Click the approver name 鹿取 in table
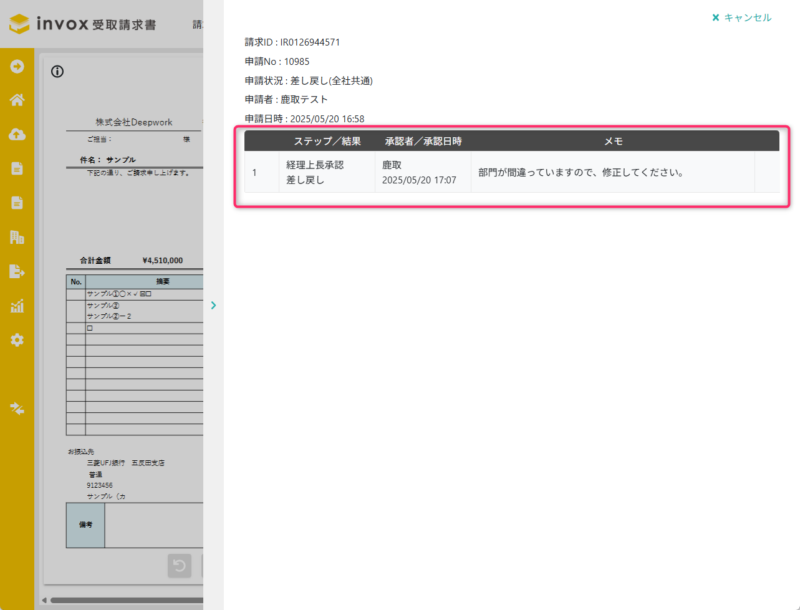This screenshot has width=800, height=610. click(392, 165)
